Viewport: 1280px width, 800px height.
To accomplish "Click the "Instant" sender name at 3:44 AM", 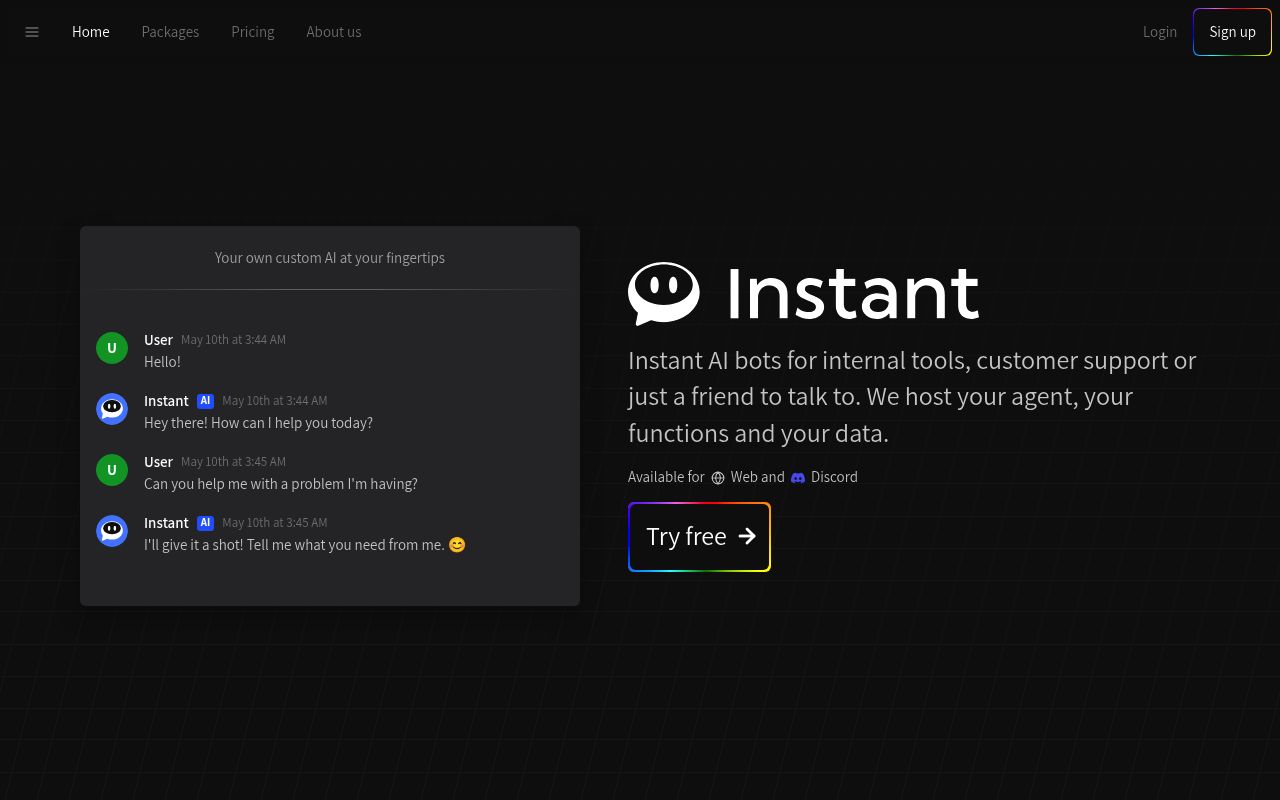I will (x=166, y=401).
